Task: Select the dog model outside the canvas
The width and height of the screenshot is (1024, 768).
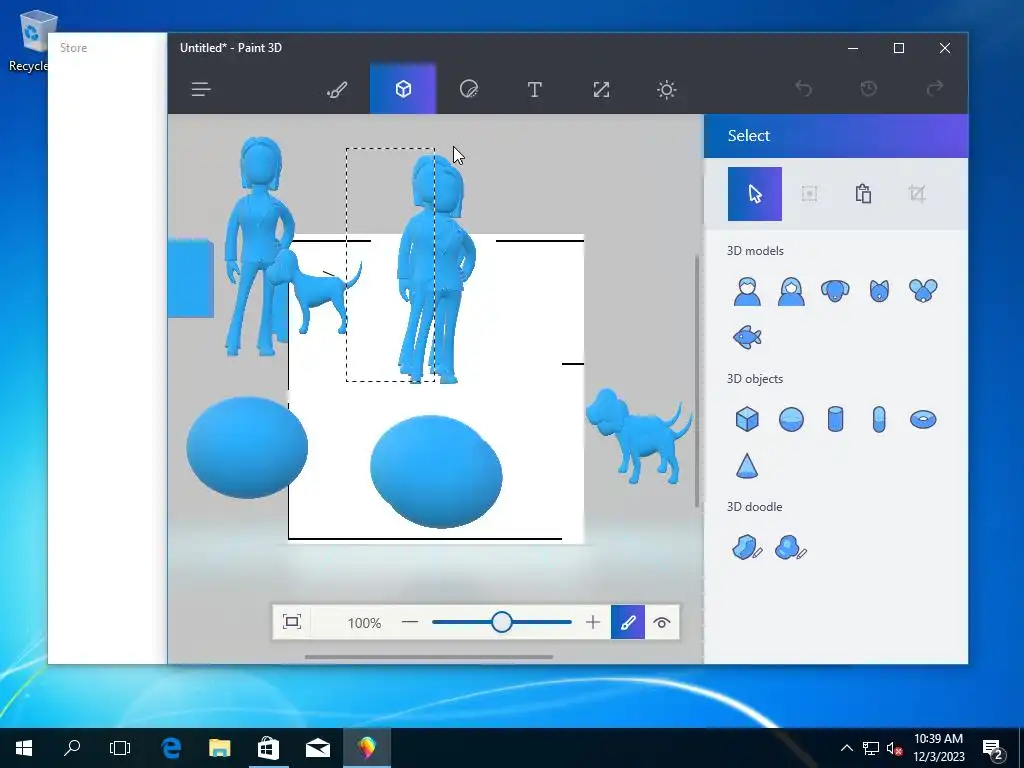Action: coord(639,436)
